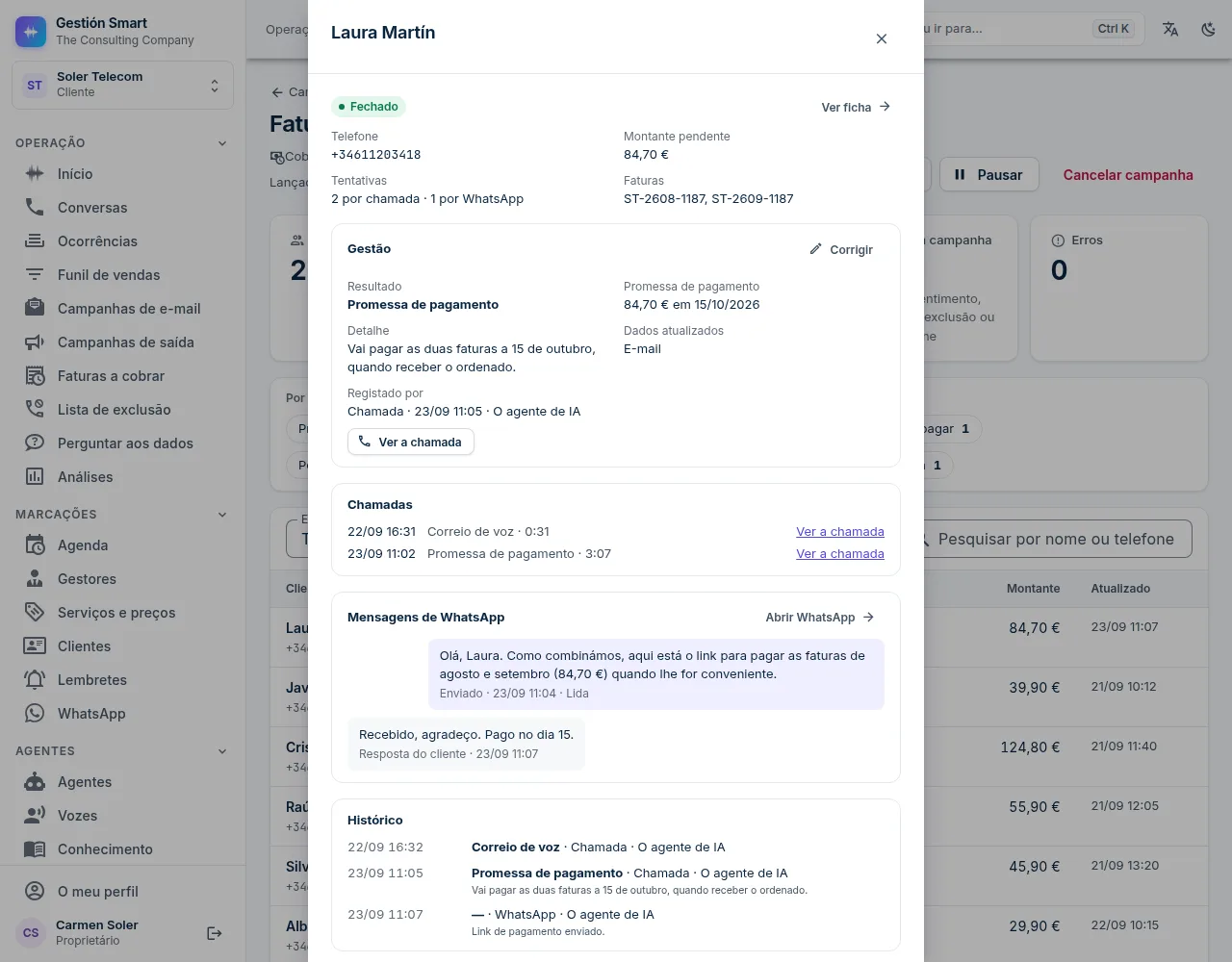Open Lembretes bell icon
The image size is (1232, 962).
point(35,680)
